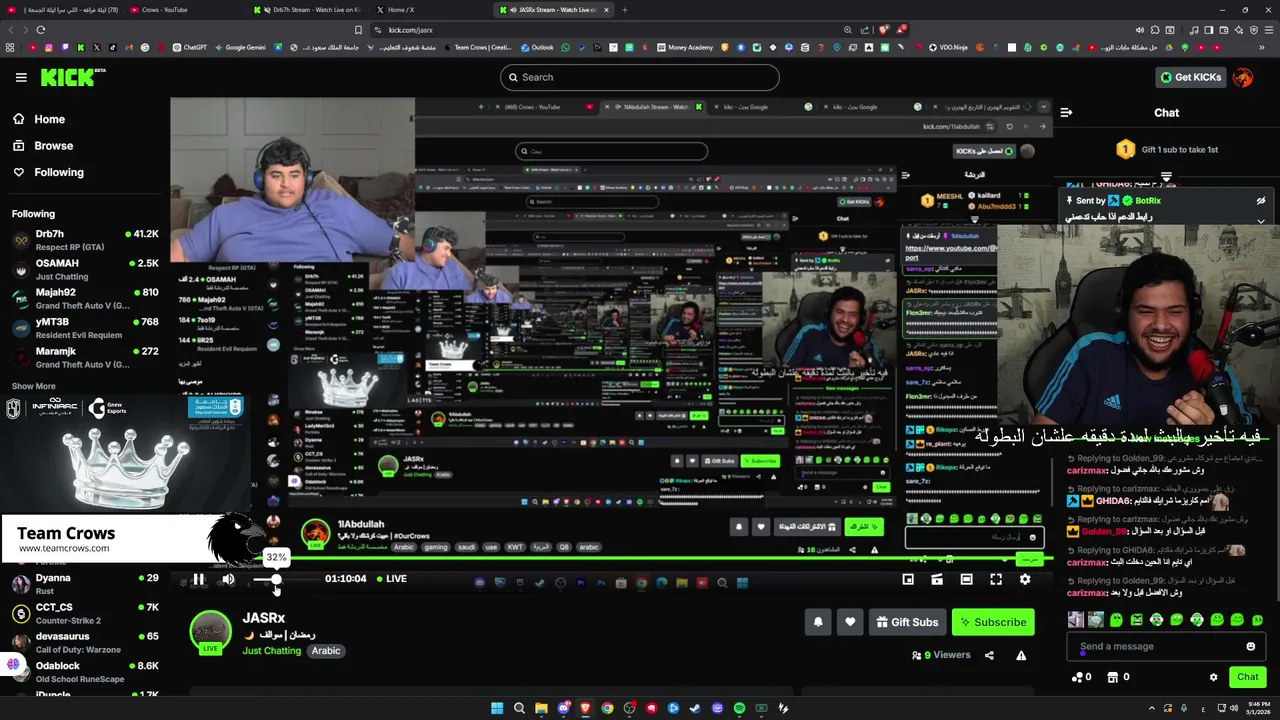Open the user avatar menu

pos(1243,77)
